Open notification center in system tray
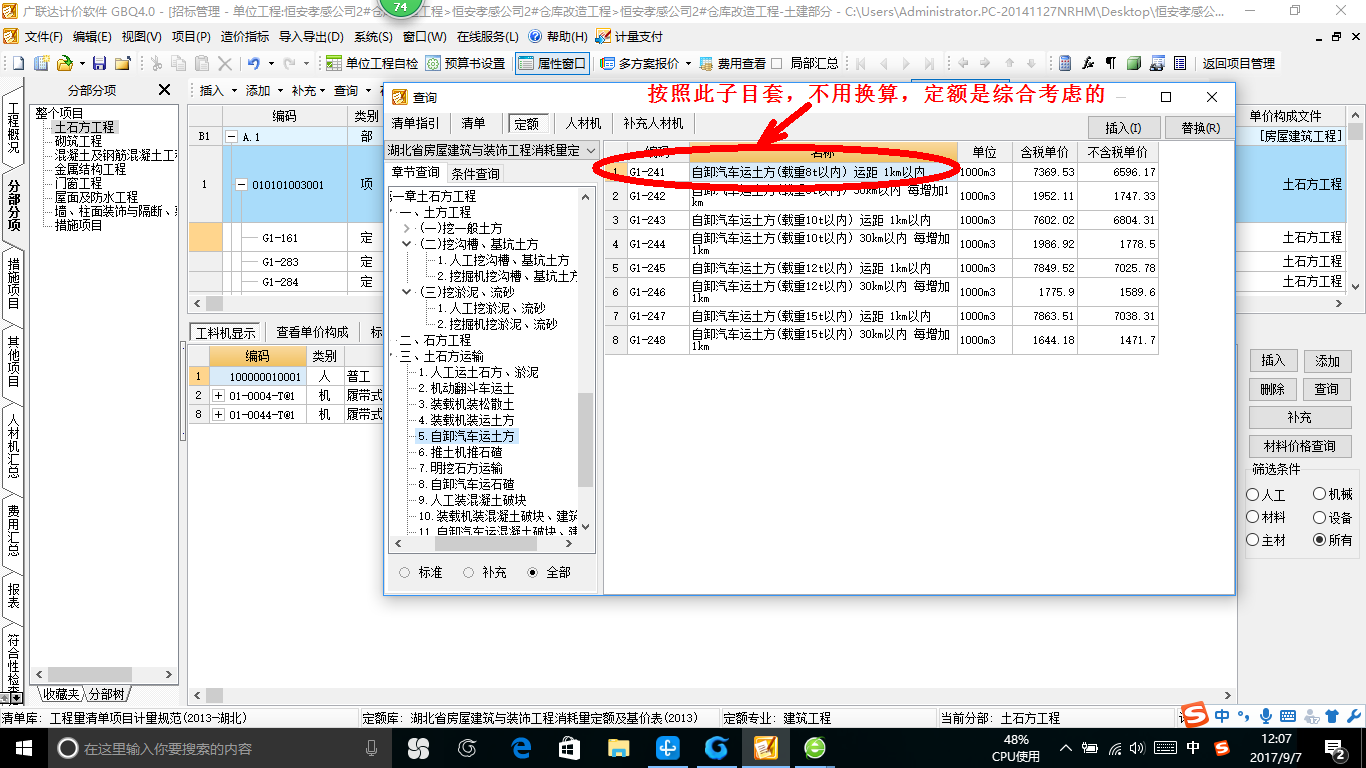Image resolution: width=1366 pixels, height=768 pixels. [x=1335, y=748]
